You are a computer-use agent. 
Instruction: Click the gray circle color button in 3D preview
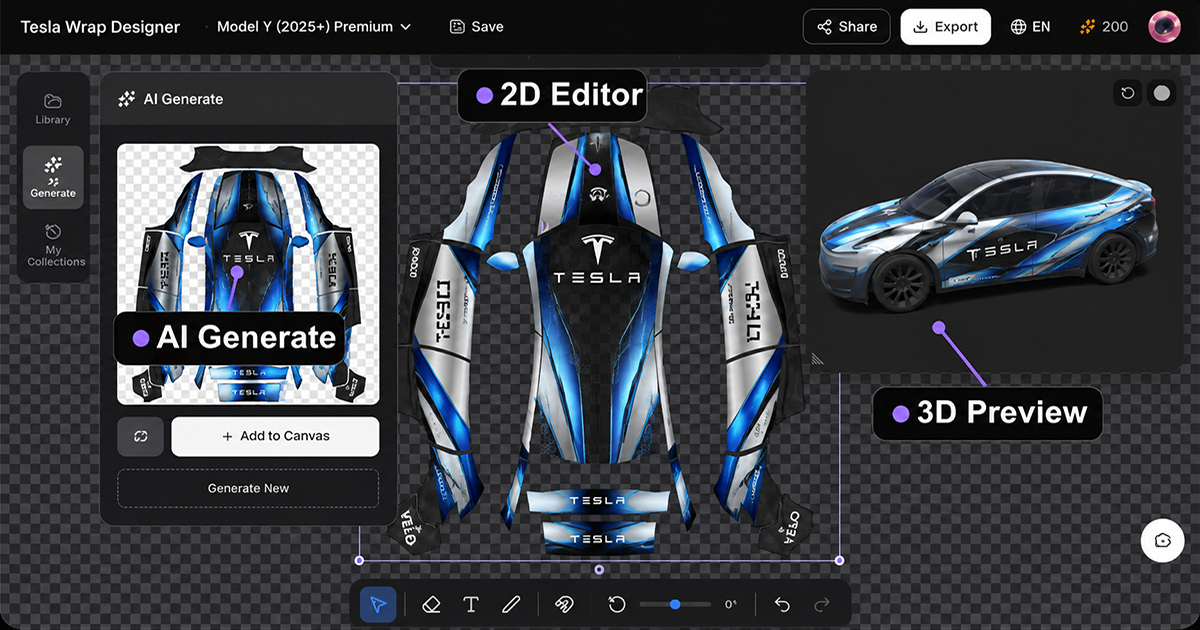(1161, 93)
